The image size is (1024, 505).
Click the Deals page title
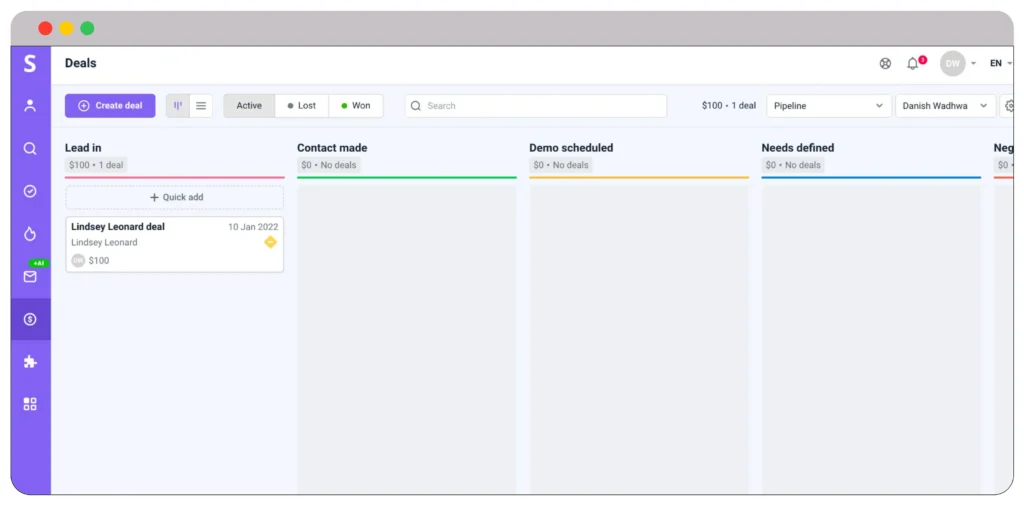point(80,63)
